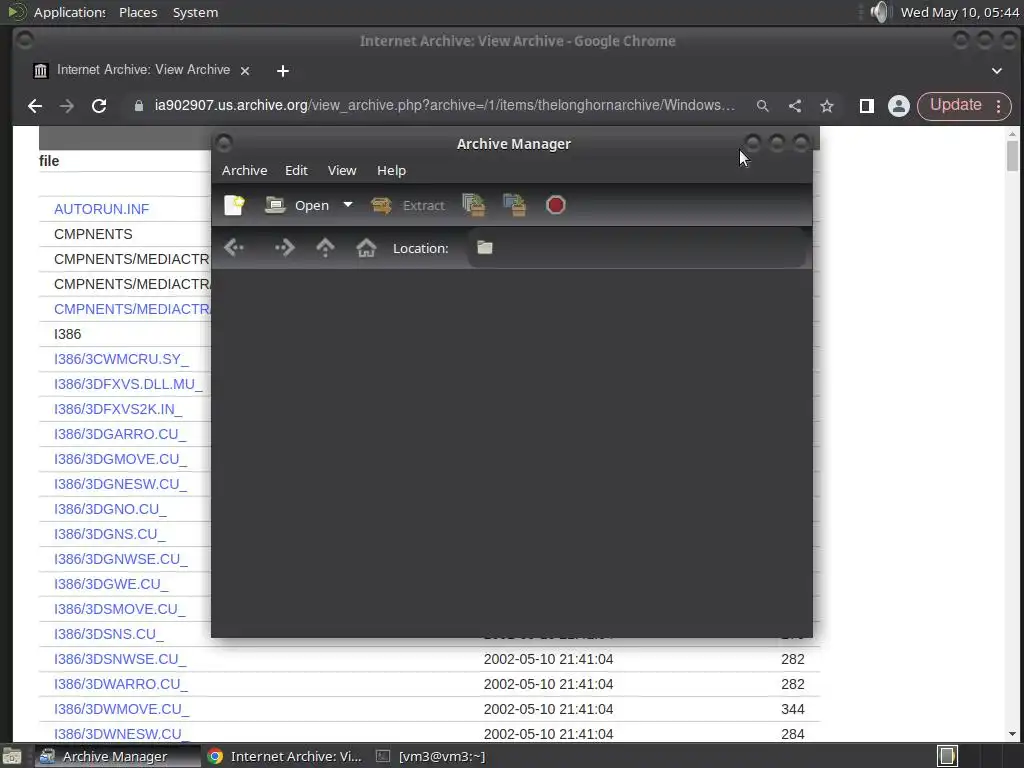Open I386/3DGNS.CU_ link
The width and height of the screenshot is (1024, 768).
[109, 534]
